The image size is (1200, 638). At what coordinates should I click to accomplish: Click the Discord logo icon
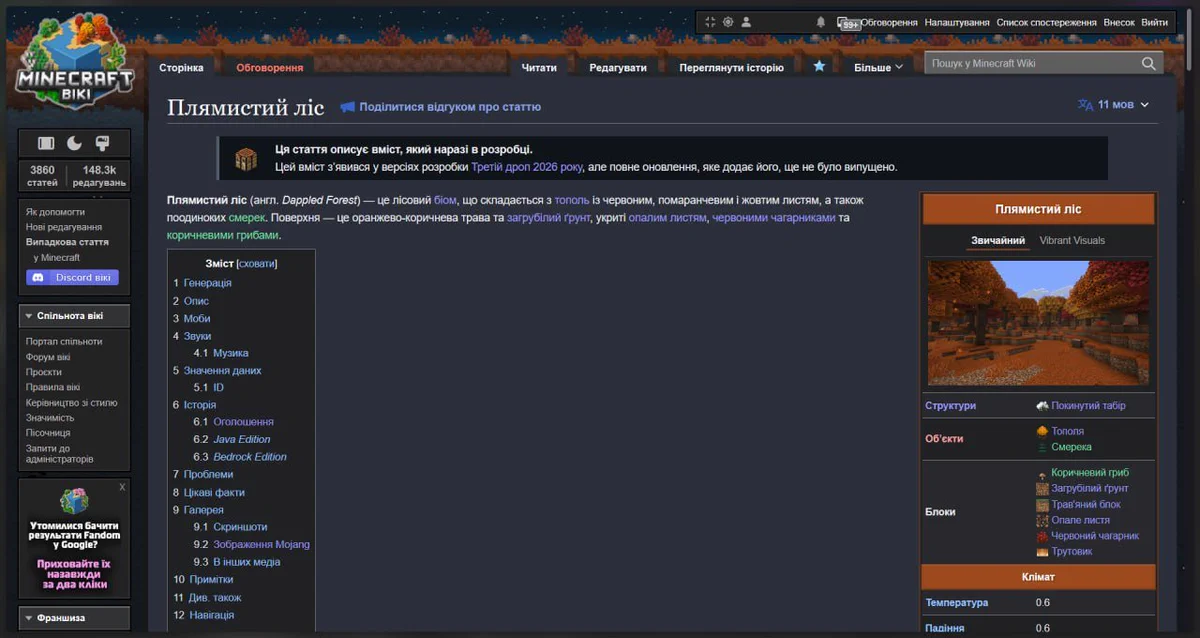point(38,277)
